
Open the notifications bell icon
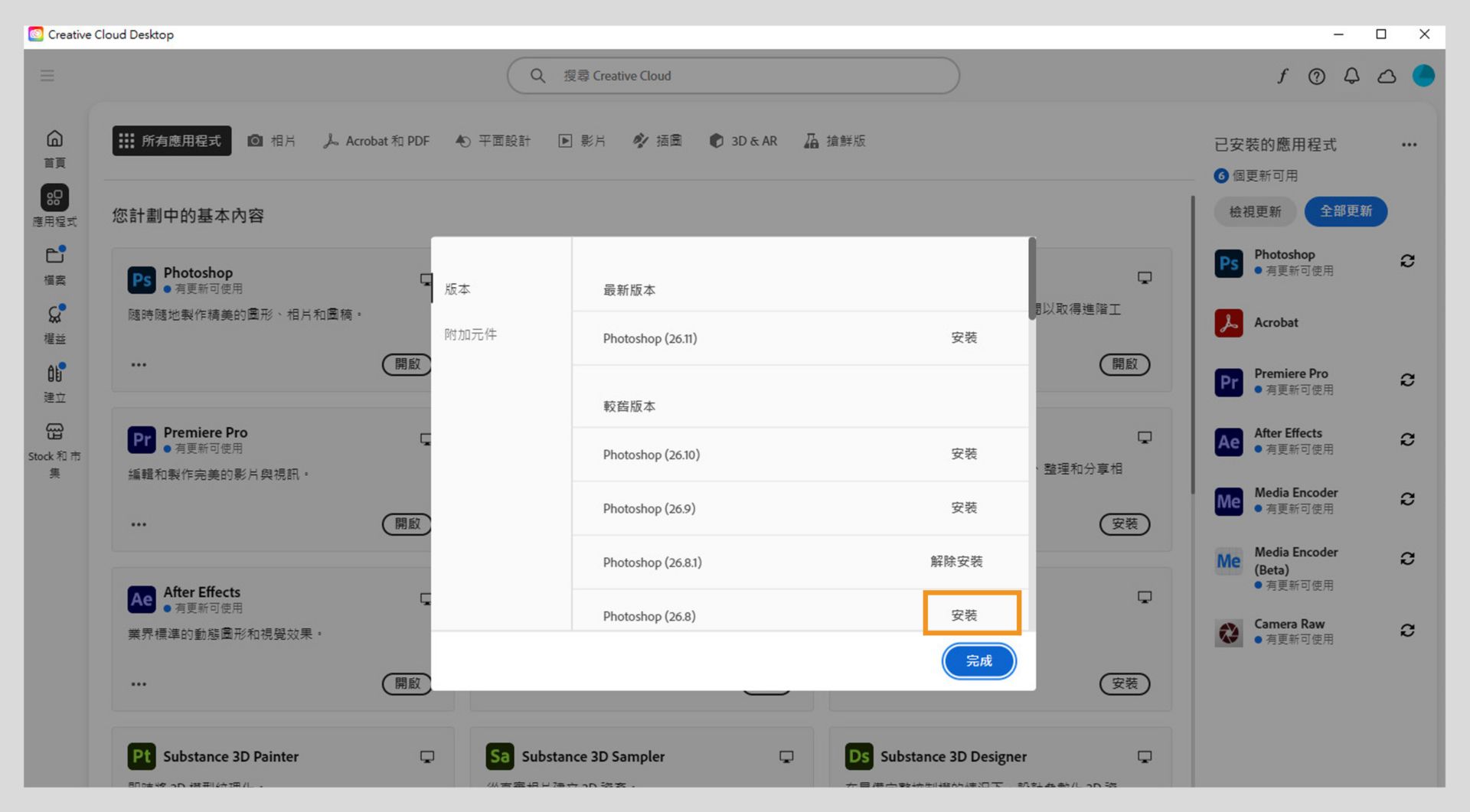click(x=1352, y=76)
